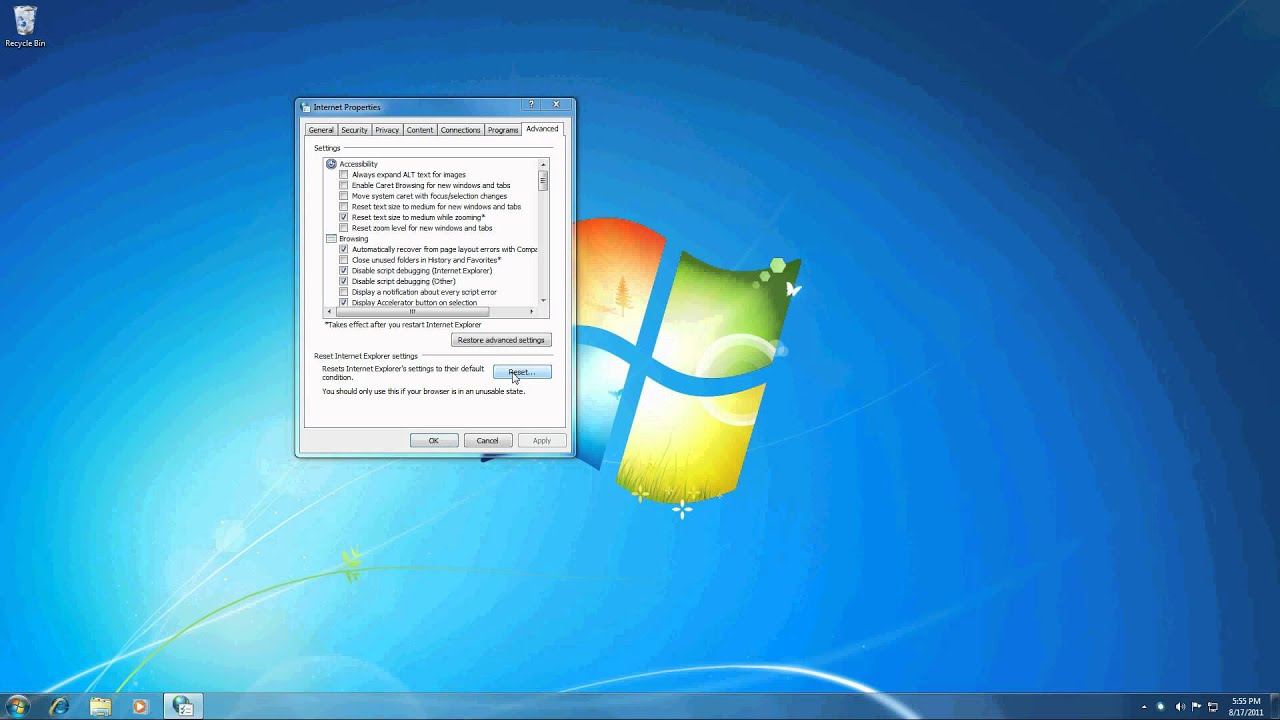Click settings list scroll right arrow
Image resolution: width=1280 pixels, height=720 pixels.
(x=532, y=312)
